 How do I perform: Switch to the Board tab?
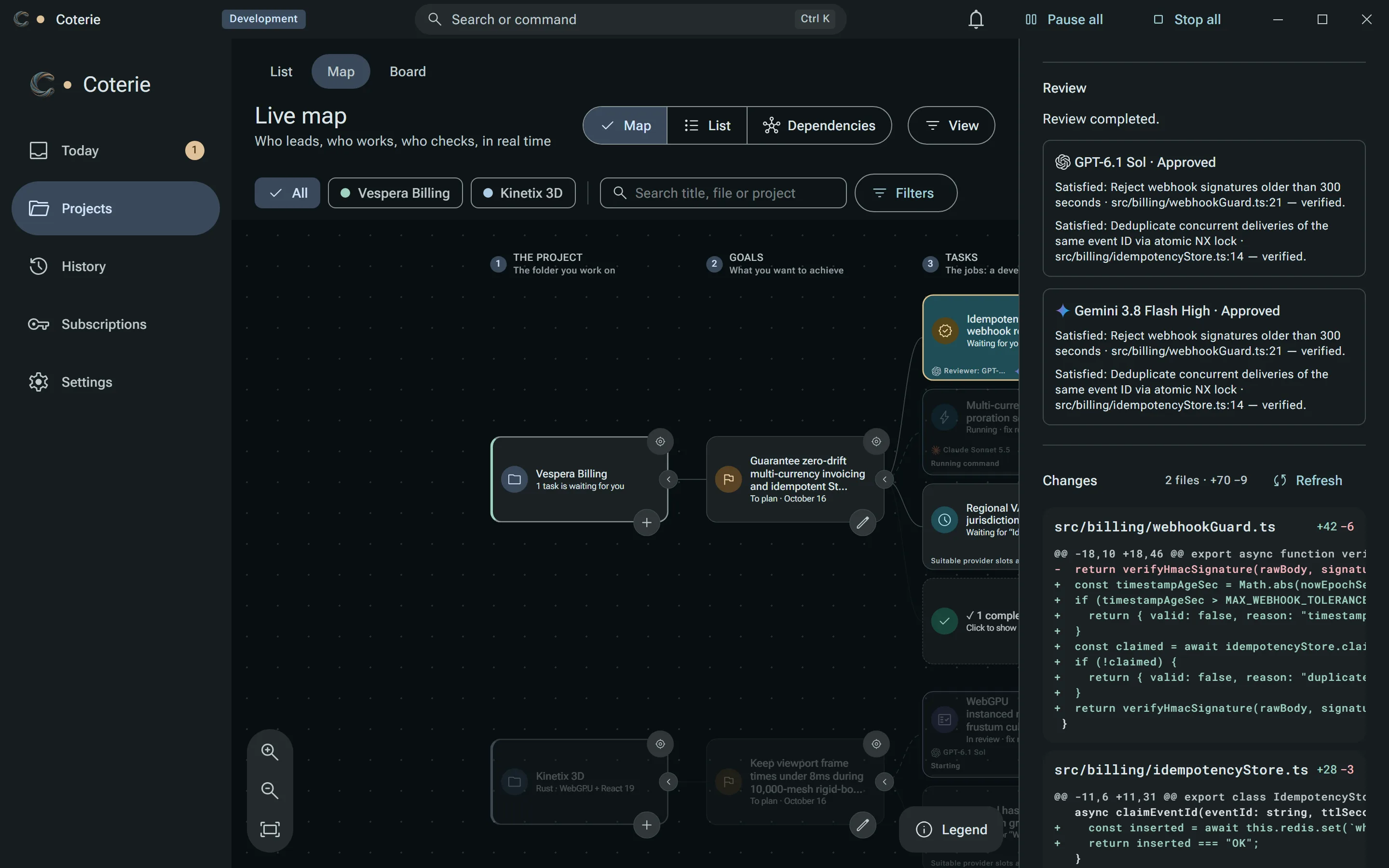click(x=408, y=71)
